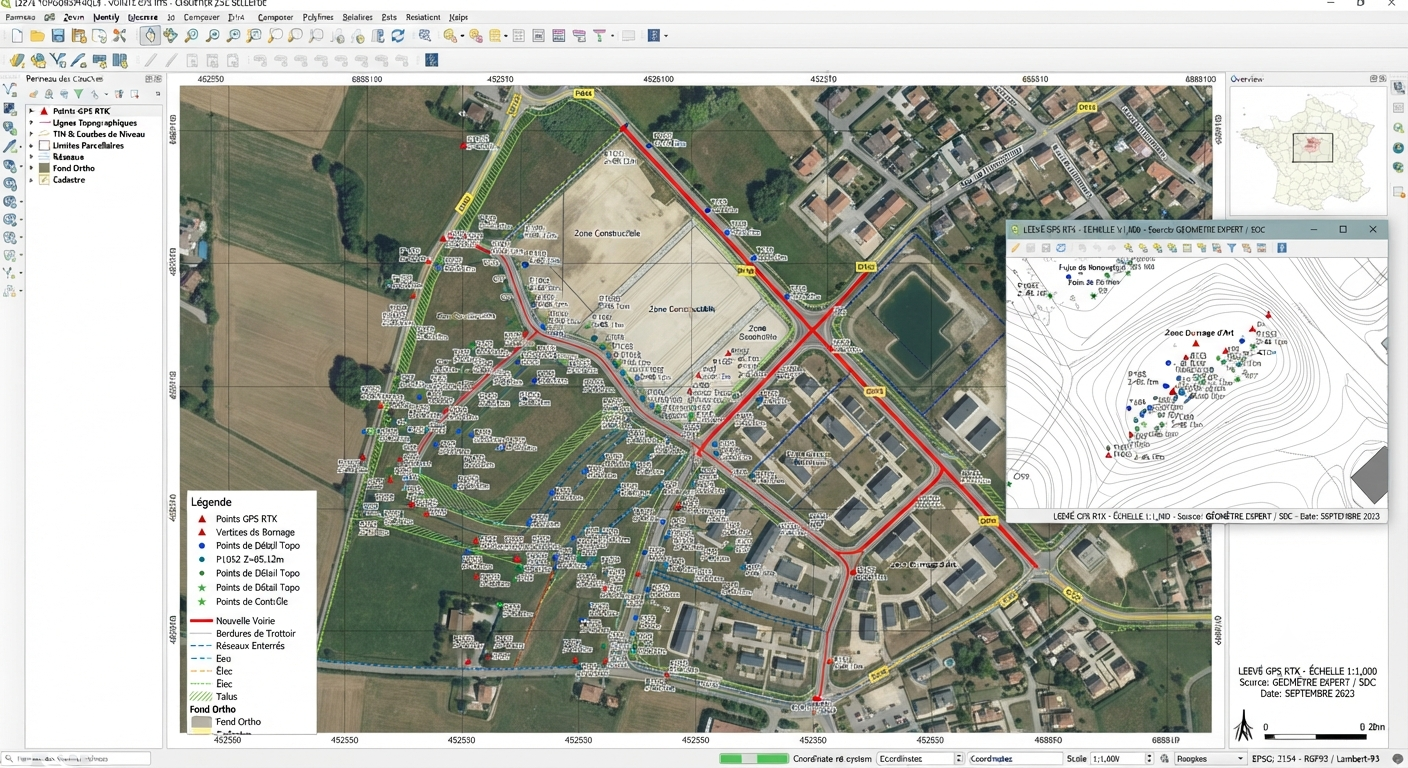The height and width of the screenshot is (768, 1408).
Task: Click the green funnel filter icon in the layers panel
Action: coord(79,94)
